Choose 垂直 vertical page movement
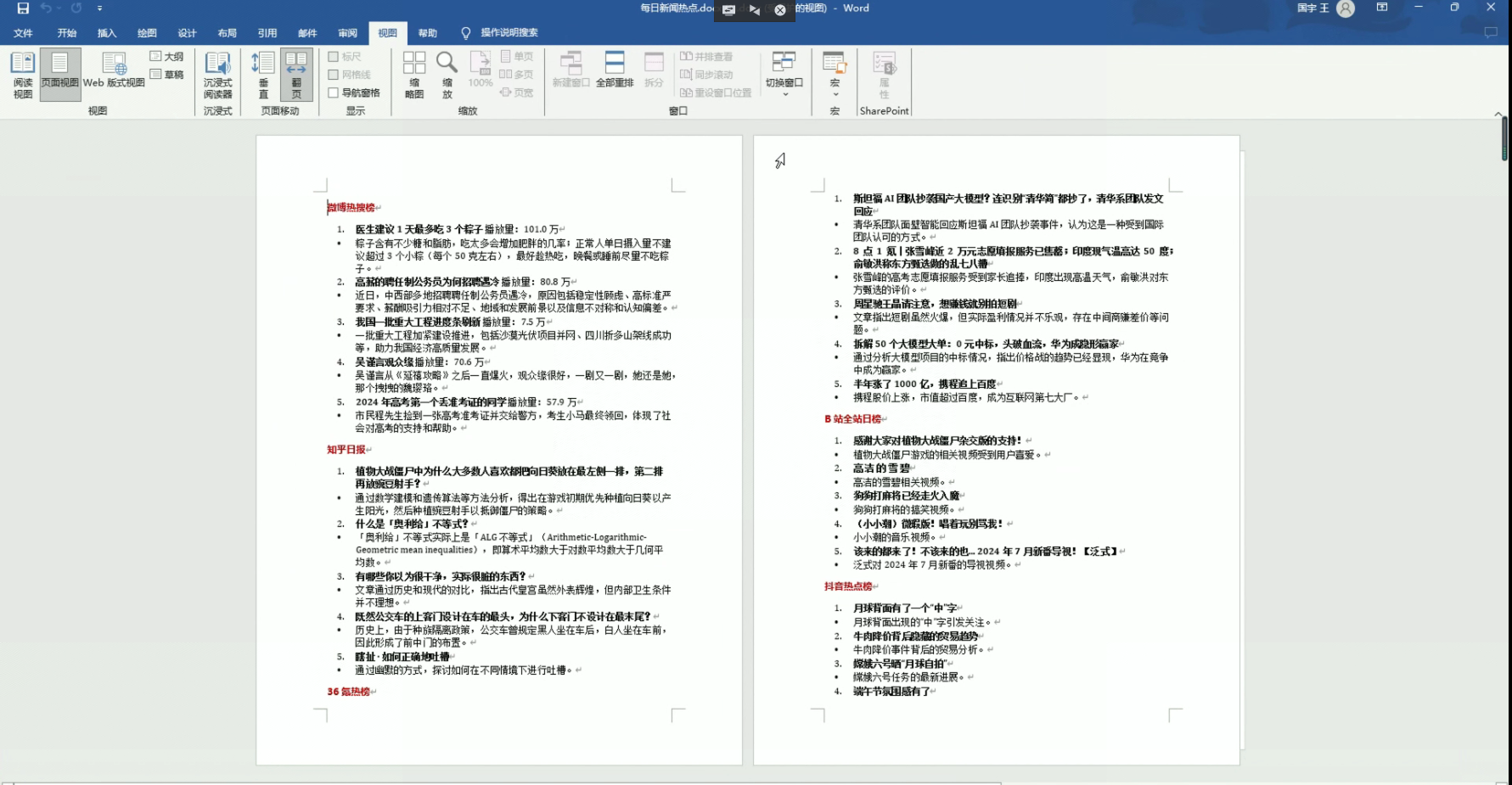This screenshot has width=1512, height=785. 263,74
